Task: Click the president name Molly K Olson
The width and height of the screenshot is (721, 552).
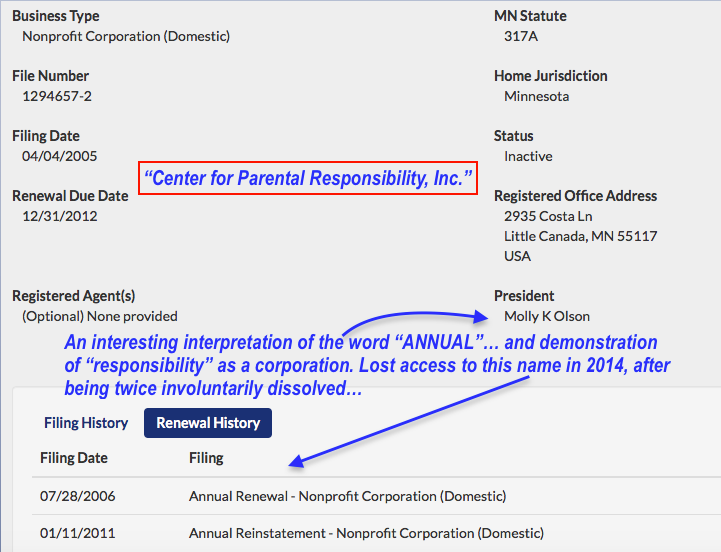Action: [x=547, y=316]
